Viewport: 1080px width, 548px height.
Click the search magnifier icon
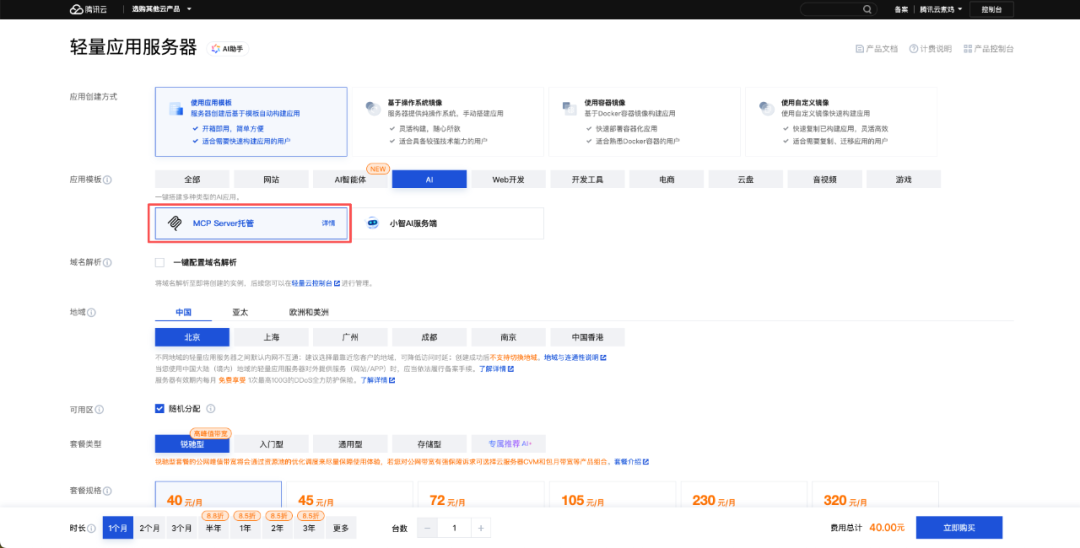tap(867, 9)
